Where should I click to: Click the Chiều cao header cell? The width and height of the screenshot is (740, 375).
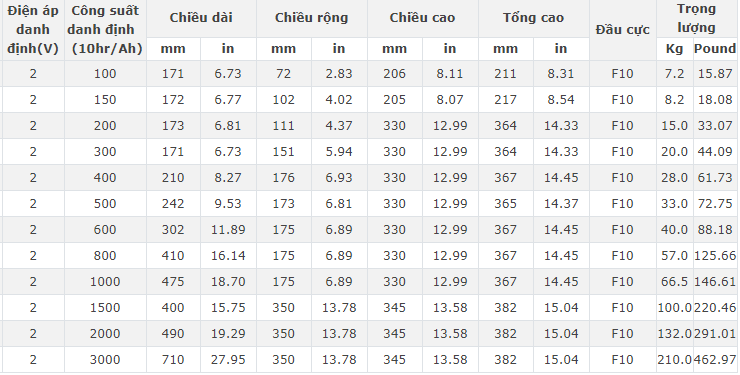click(422, 18)
